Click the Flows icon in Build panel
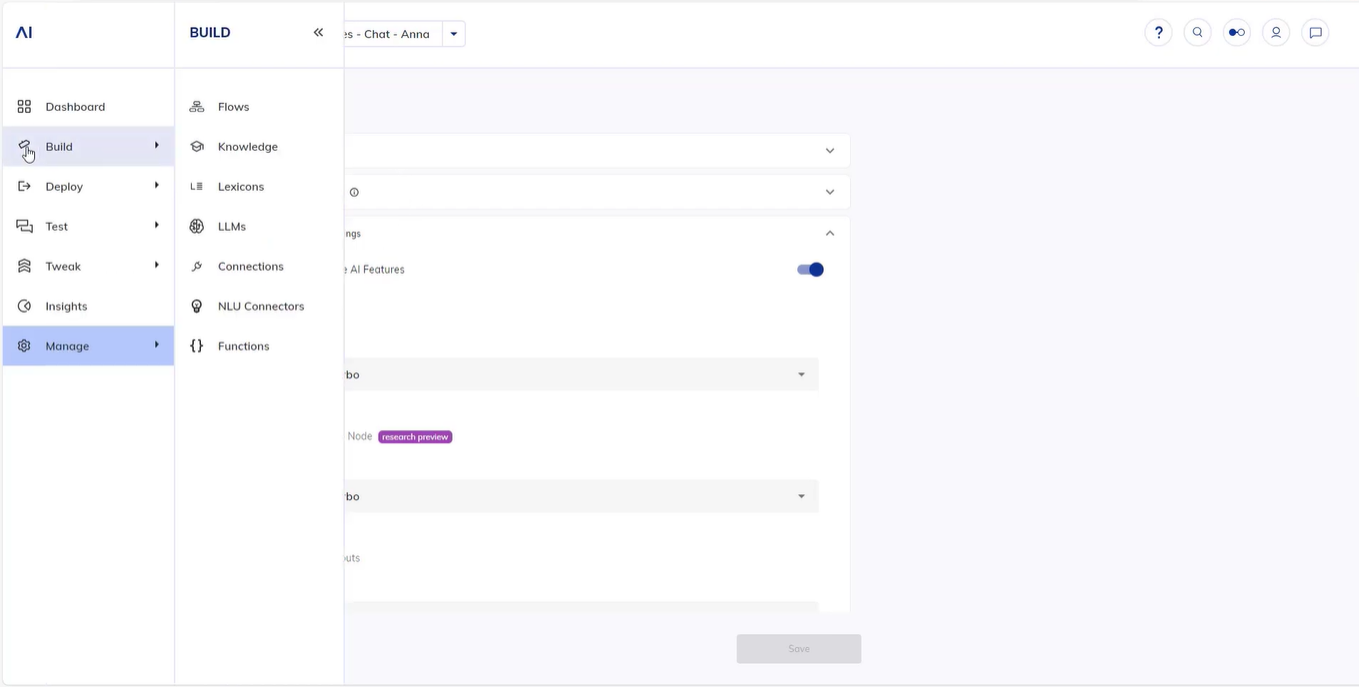 (197, 106)
